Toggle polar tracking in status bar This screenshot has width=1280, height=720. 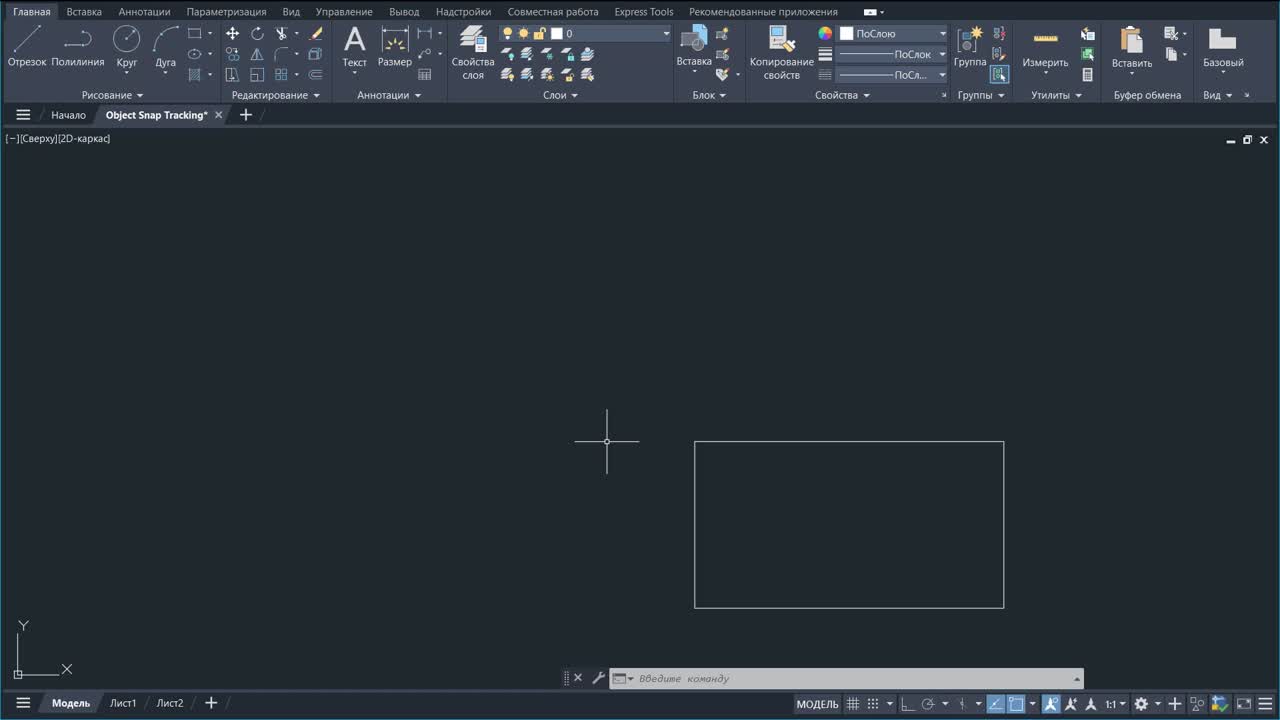point(928,704)
